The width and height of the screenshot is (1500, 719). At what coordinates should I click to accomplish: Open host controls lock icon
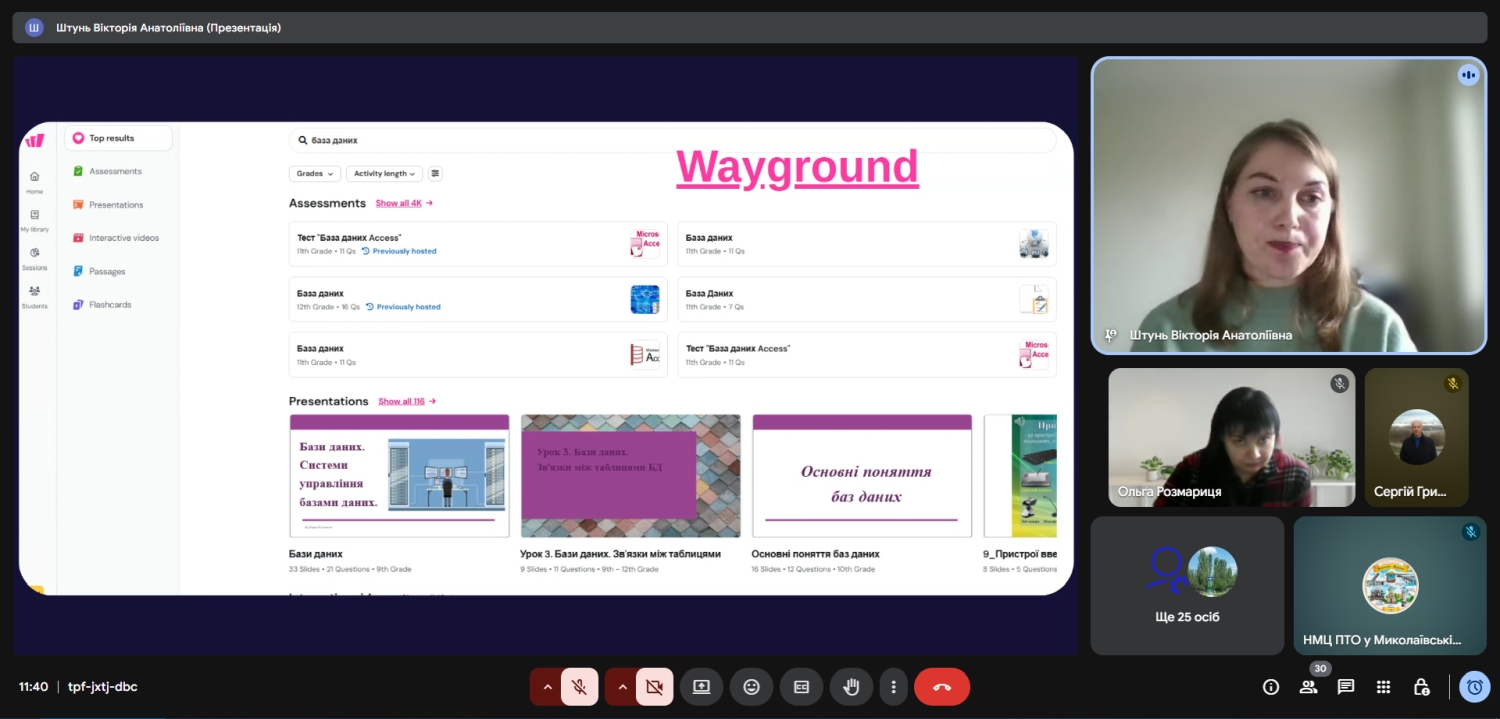click(x=1421, y=687)
